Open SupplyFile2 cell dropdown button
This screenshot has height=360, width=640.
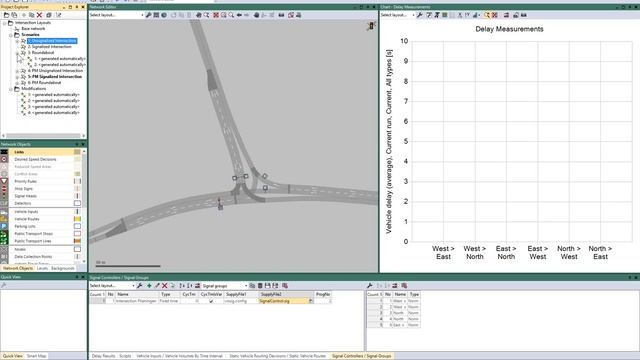[x=311, y=301]
